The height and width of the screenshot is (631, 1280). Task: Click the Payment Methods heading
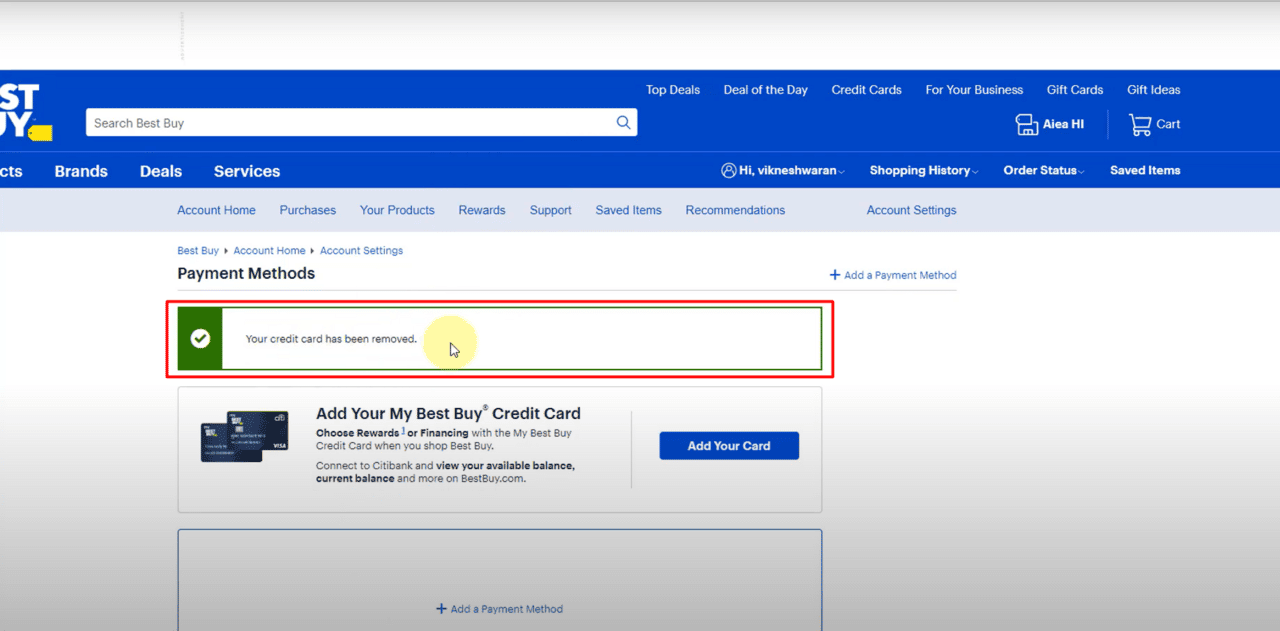[246, 274]
